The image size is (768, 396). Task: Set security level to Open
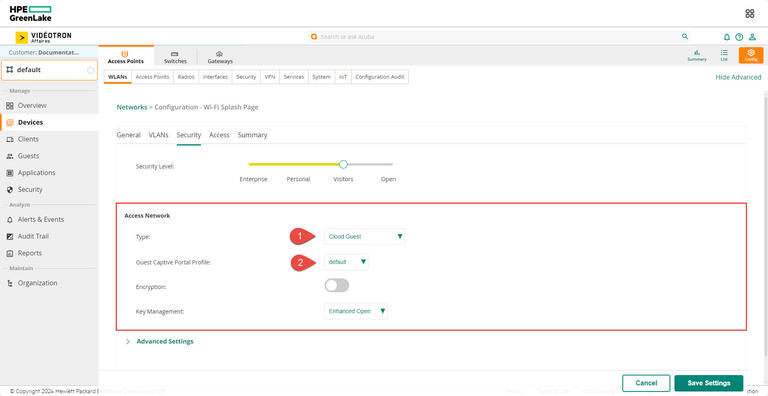[388, 179]
